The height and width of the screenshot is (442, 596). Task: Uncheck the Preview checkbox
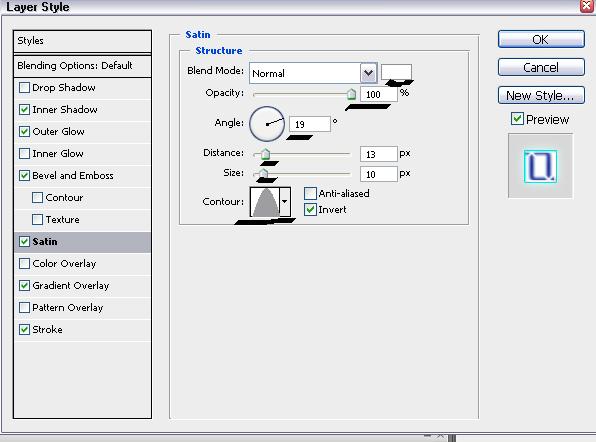click(x=517, y=119)
